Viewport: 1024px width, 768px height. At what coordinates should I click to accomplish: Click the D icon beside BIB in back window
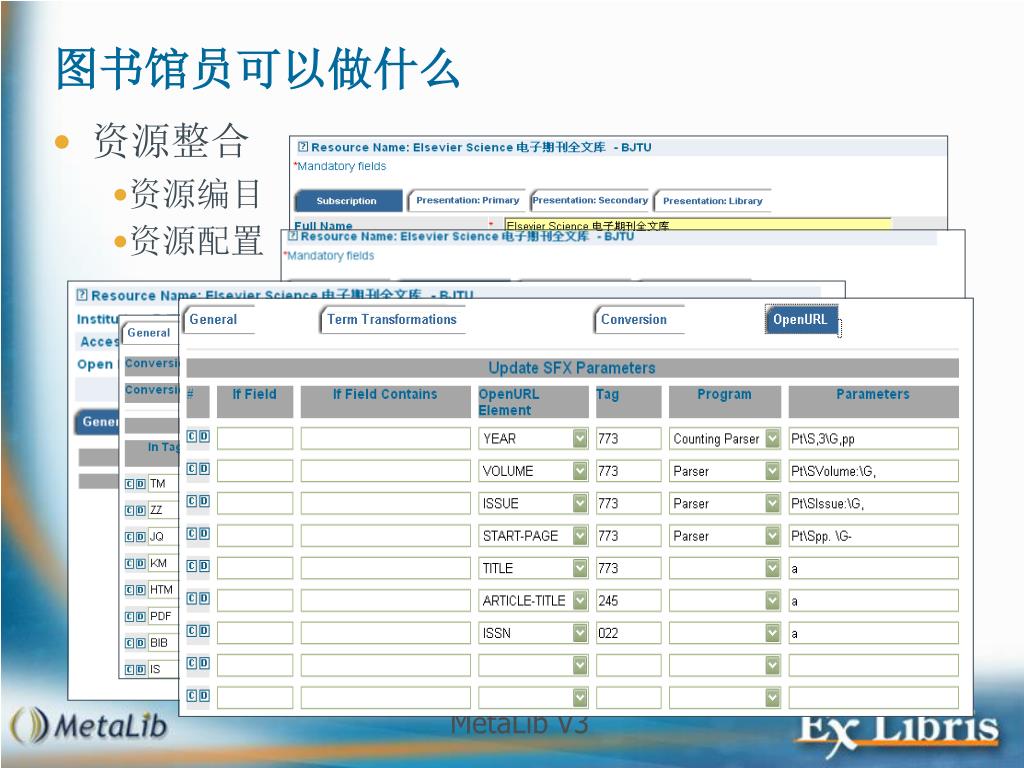pos(140,643)
